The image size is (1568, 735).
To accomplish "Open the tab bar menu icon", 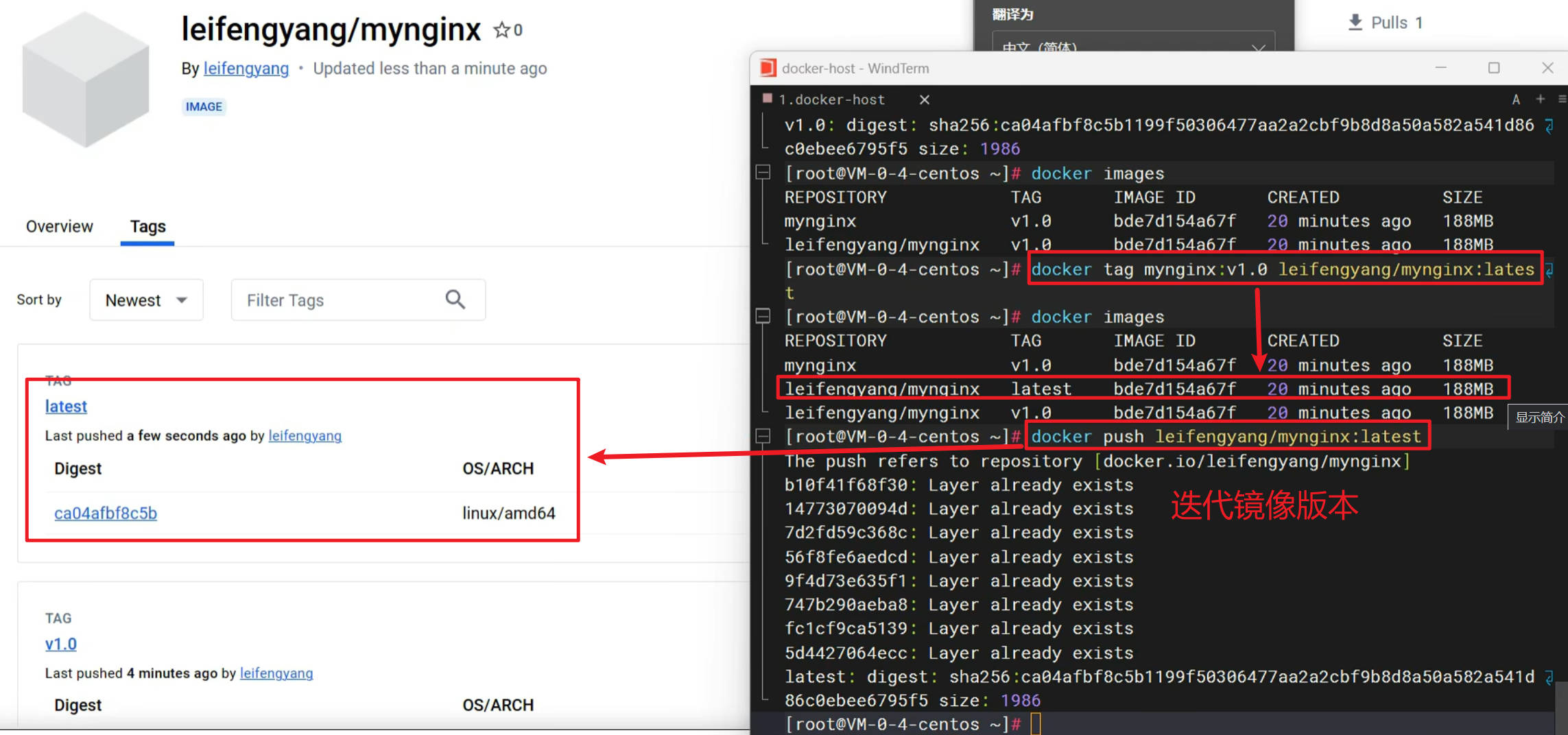I will pos(1563,99).
